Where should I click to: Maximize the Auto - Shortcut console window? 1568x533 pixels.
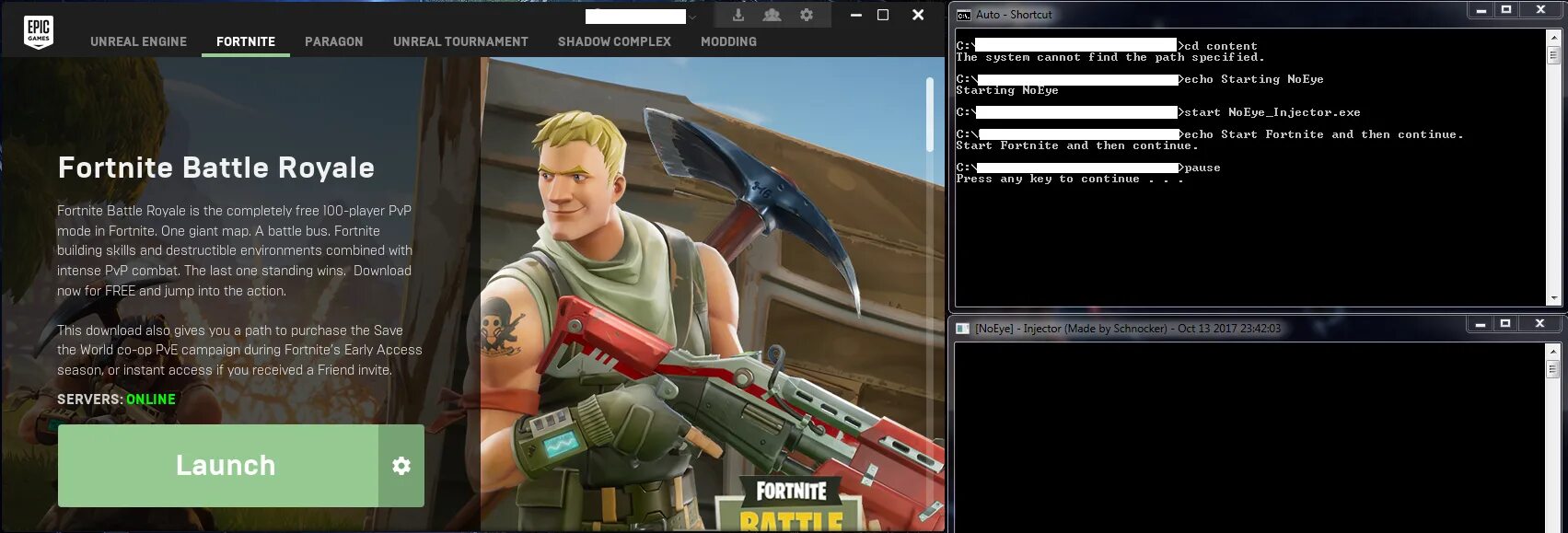click(x=1506, y=10)
